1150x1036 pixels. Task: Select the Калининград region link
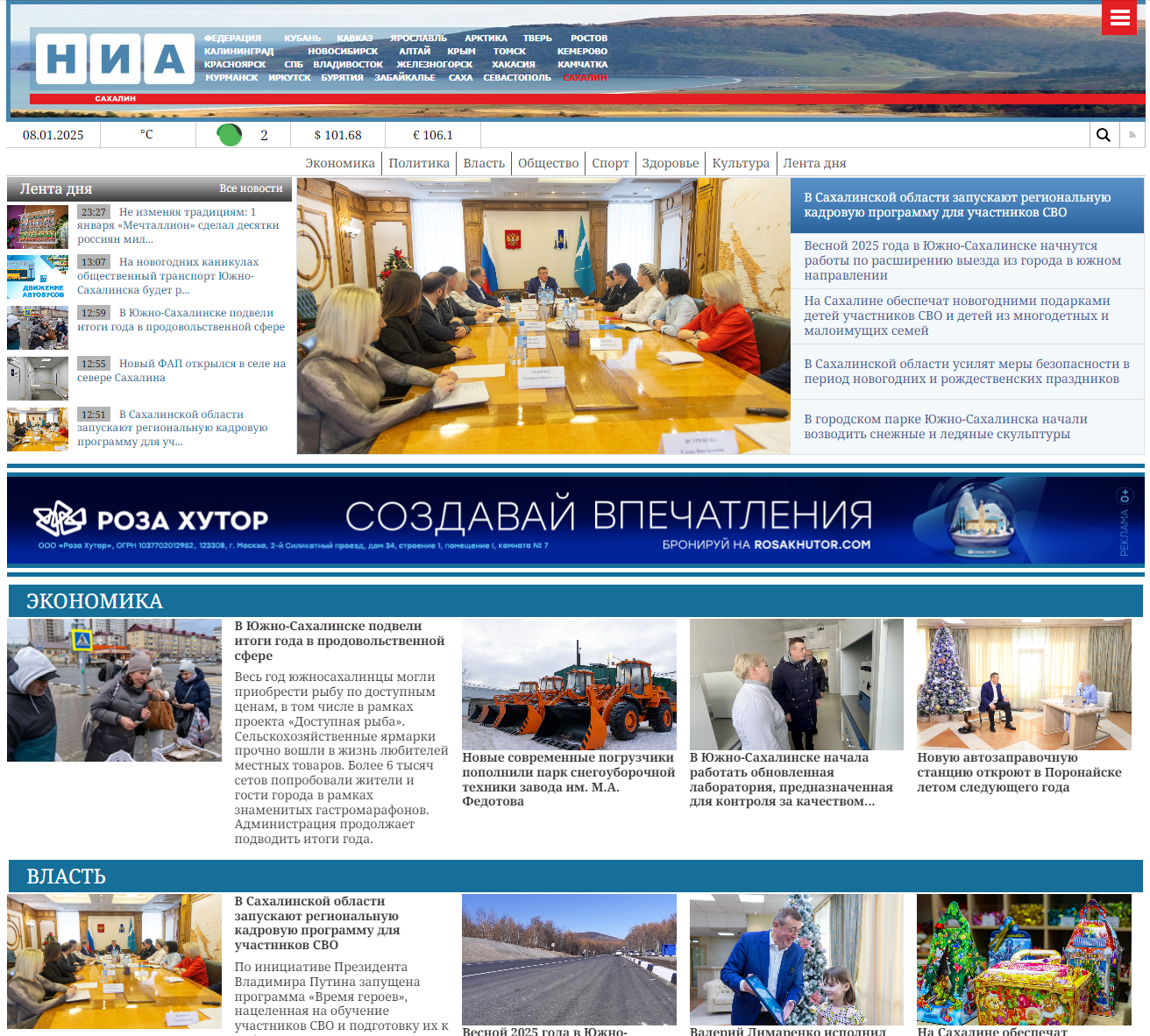(238, 52)
